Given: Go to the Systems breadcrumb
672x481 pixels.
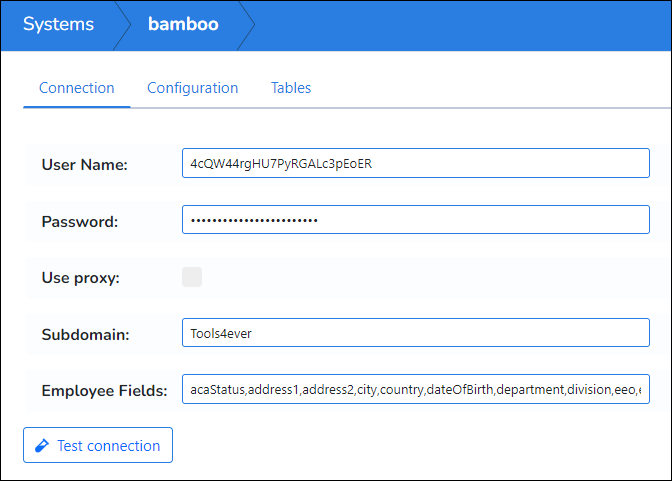Looking at the screenshot, I should [x=58, y=24].
